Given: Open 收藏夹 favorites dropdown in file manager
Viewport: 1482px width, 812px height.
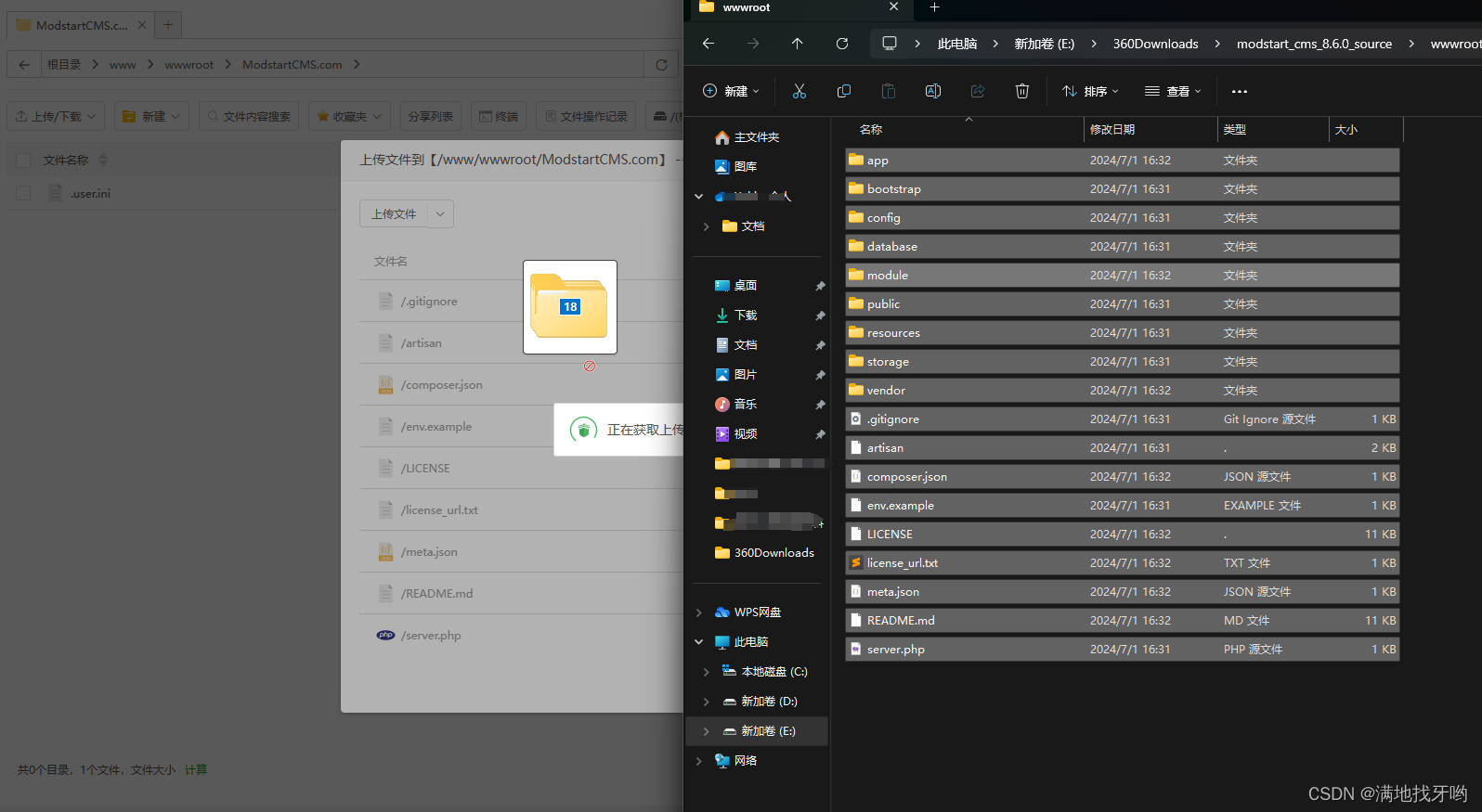Looking at the screenshot, I should 349,117.
